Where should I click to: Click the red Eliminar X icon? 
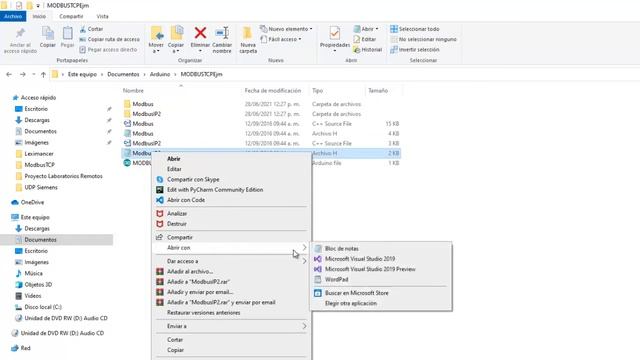(200, 33)
